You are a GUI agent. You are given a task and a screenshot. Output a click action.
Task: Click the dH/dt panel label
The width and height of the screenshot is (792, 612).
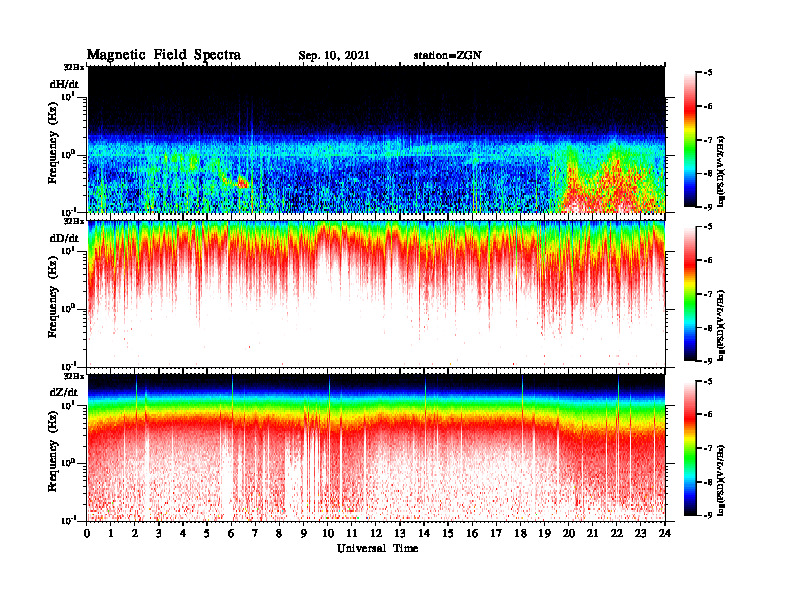64,84
